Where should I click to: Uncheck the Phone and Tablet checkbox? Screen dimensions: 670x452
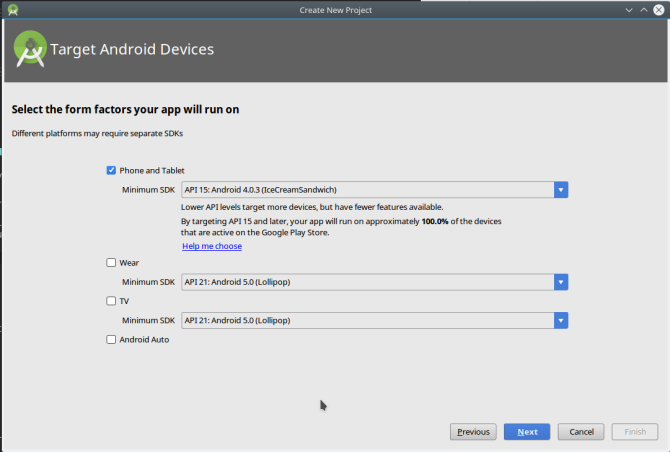[x=111, y=170]
